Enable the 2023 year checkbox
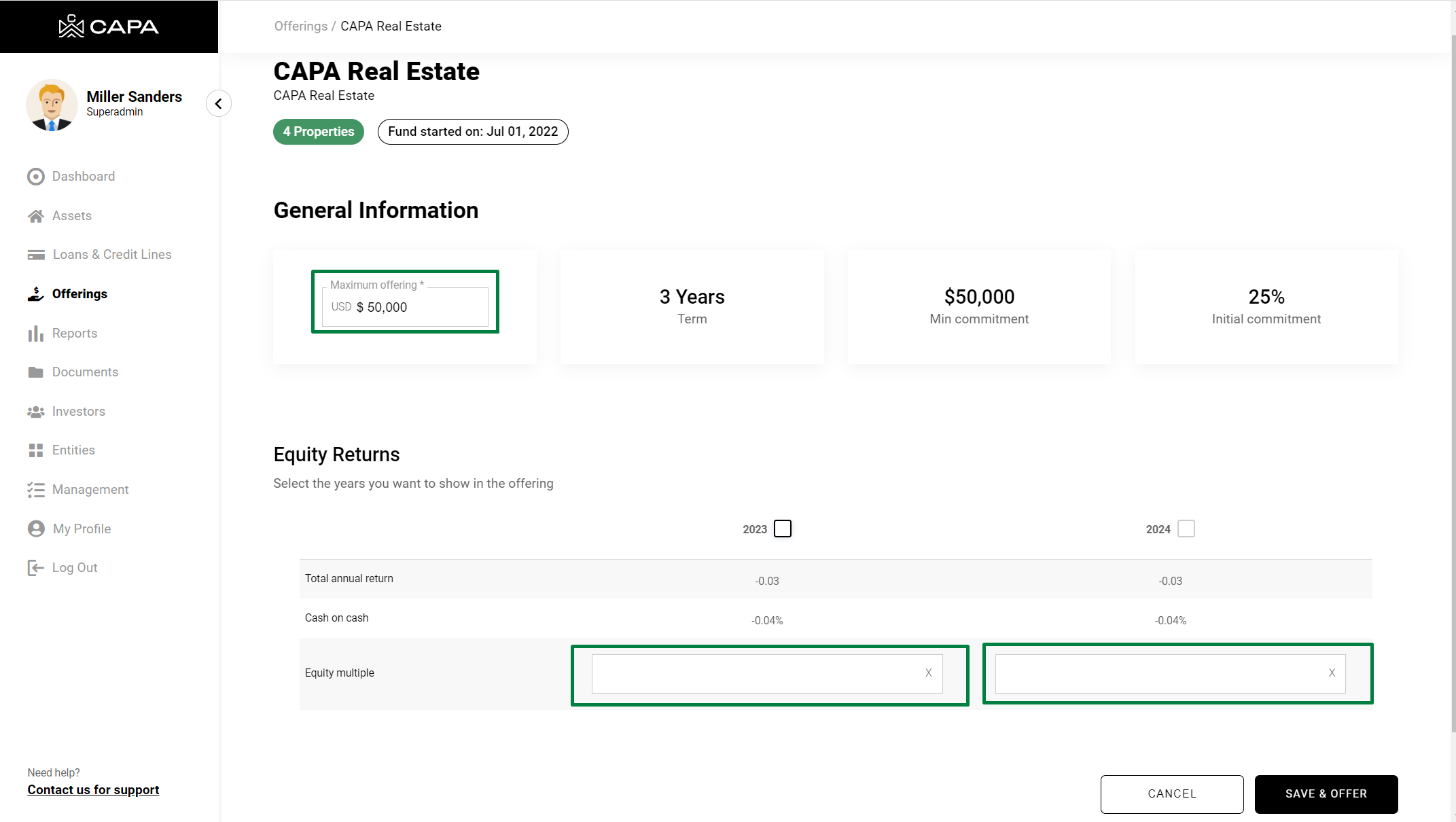The height and width of the screenshot is (822, 1456). tap(783, 529)
